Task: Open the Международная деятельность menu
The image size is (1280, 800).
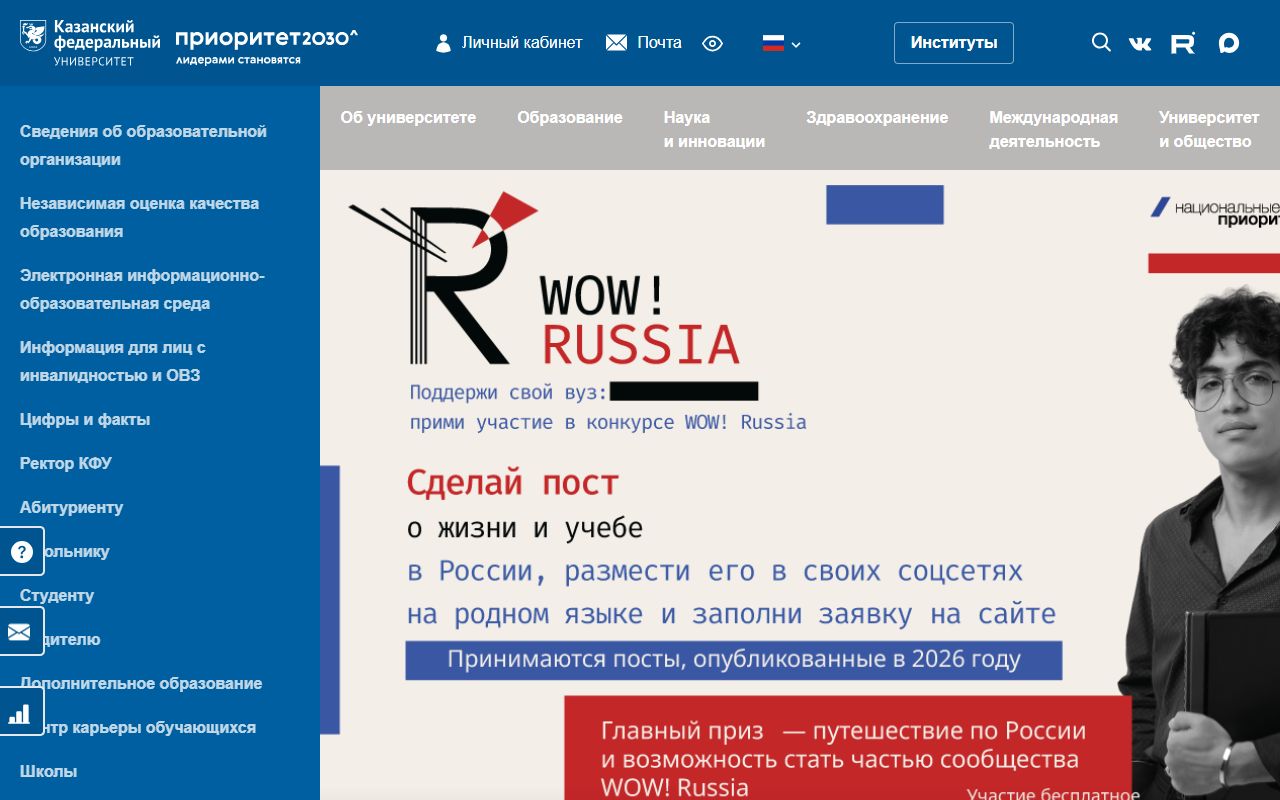Action: point(1053,129)
